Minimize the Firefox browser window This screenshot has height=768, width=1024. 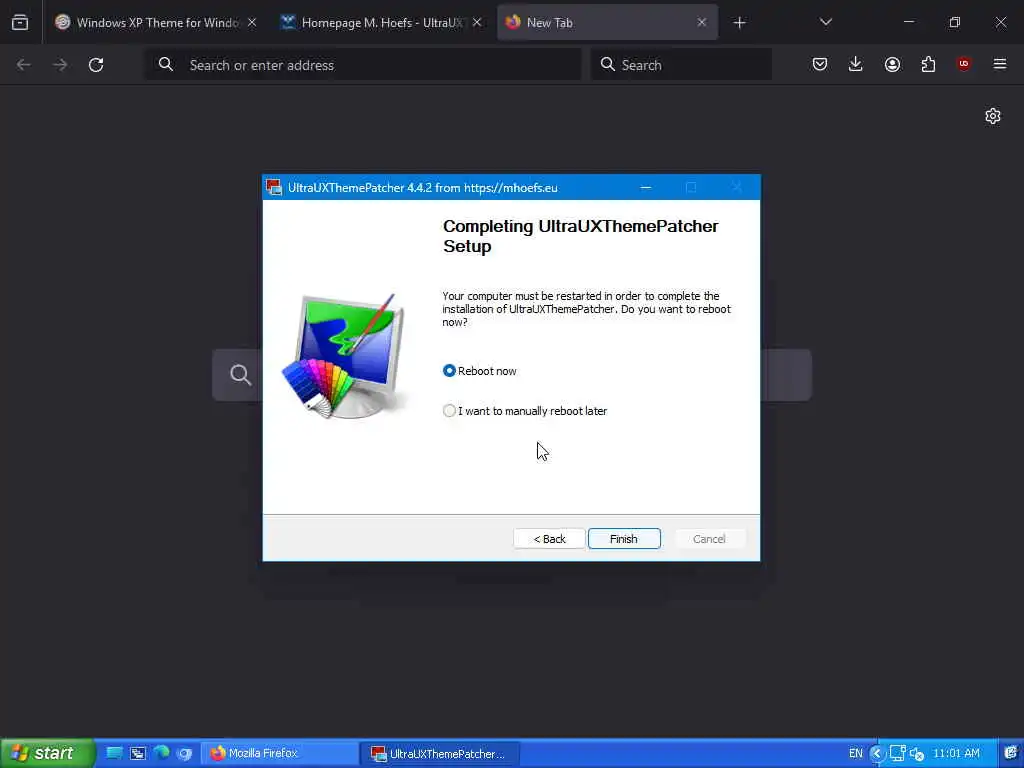(909, 22)
